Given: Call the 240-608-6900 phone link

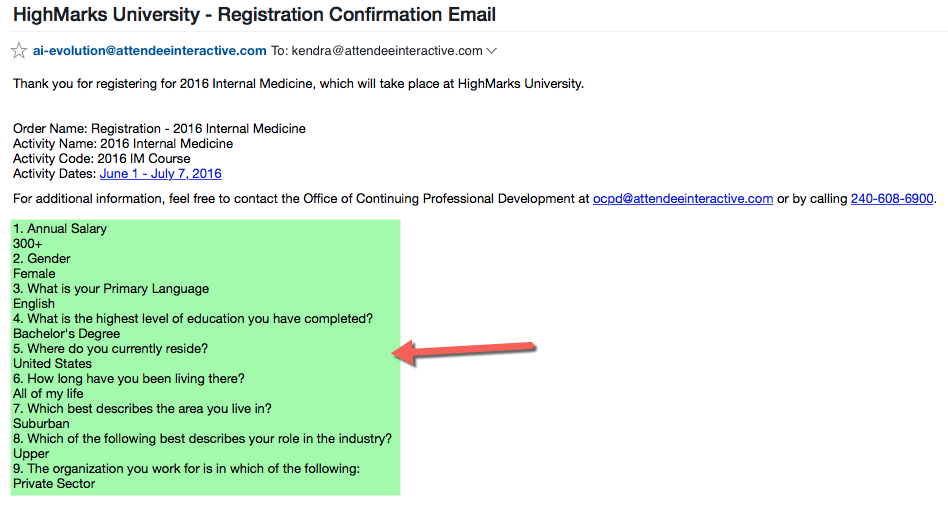Looking at the screenshot, I should (x=892, y=199).
